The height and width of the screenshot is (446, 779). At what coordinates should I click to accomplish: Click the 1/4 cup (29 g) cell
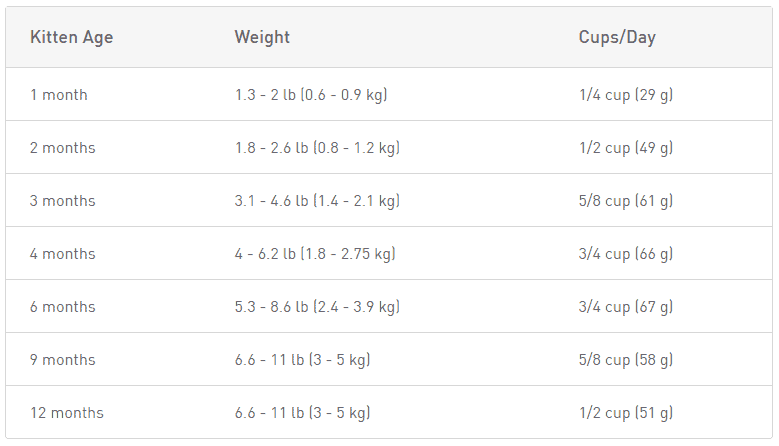coord(626,95)
